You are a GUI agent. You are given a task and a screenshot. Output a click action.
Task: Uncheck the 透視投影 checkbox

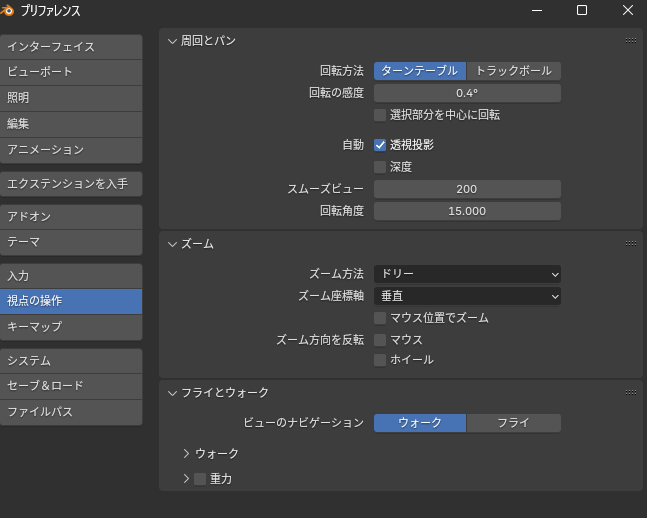[380, 145]
